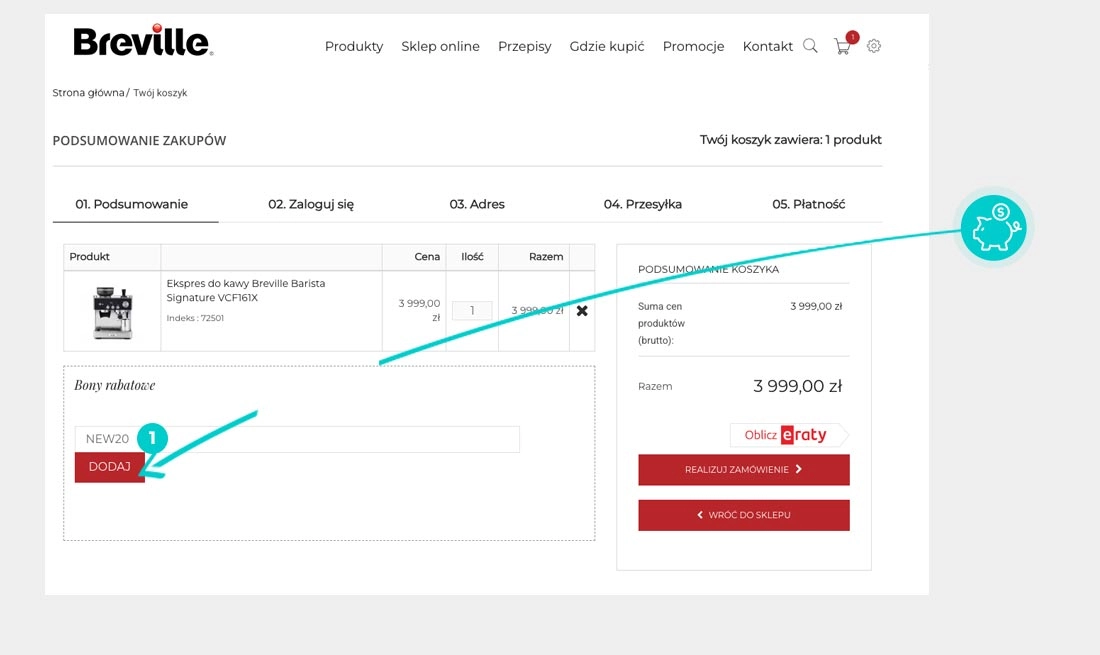Click the Breville logo
The width and height of the screenshot is (1100, 655).
point(143,42)
